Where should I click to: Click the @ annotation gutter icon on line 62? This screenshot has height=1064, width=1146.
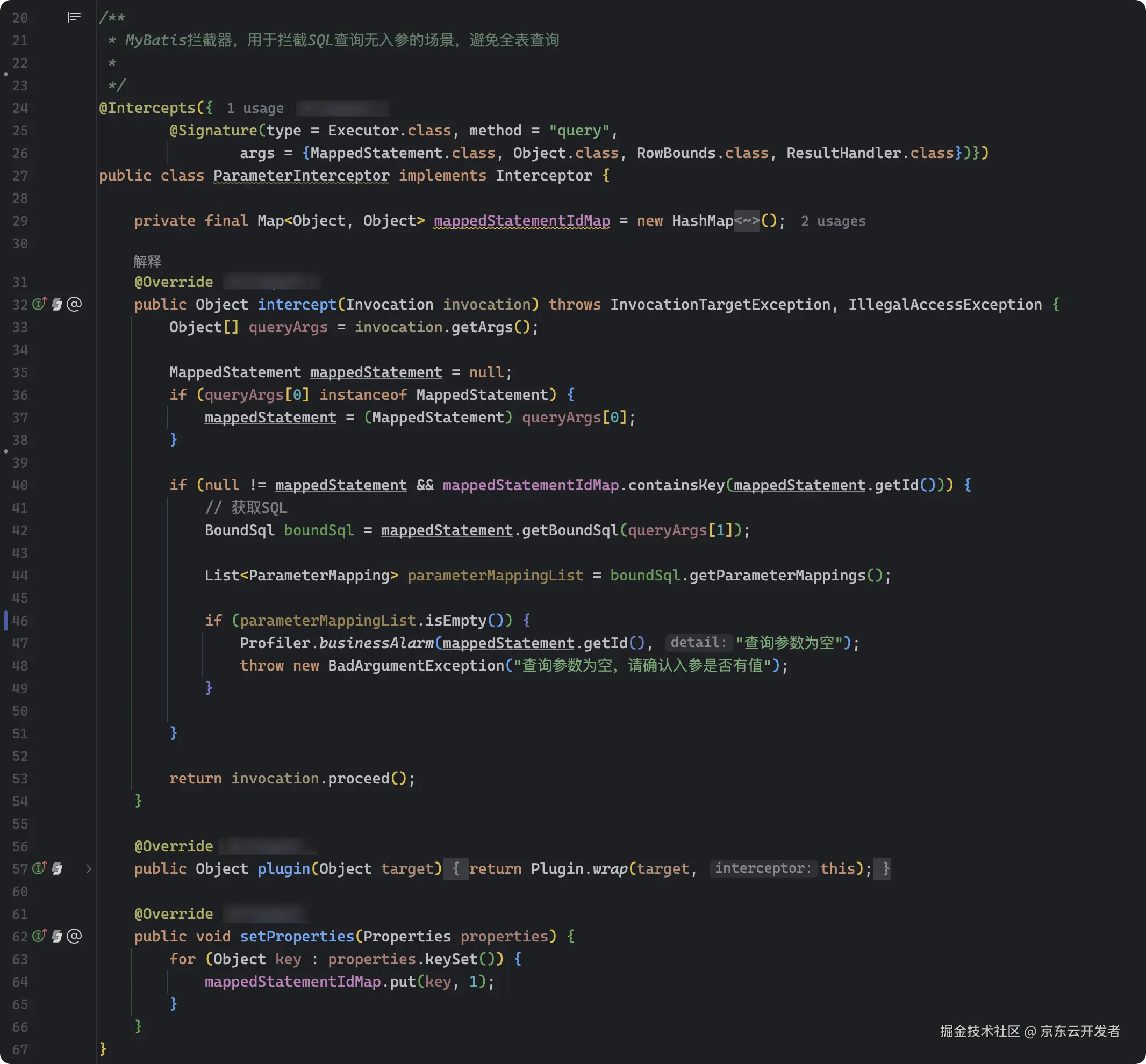tap(74, 936)
